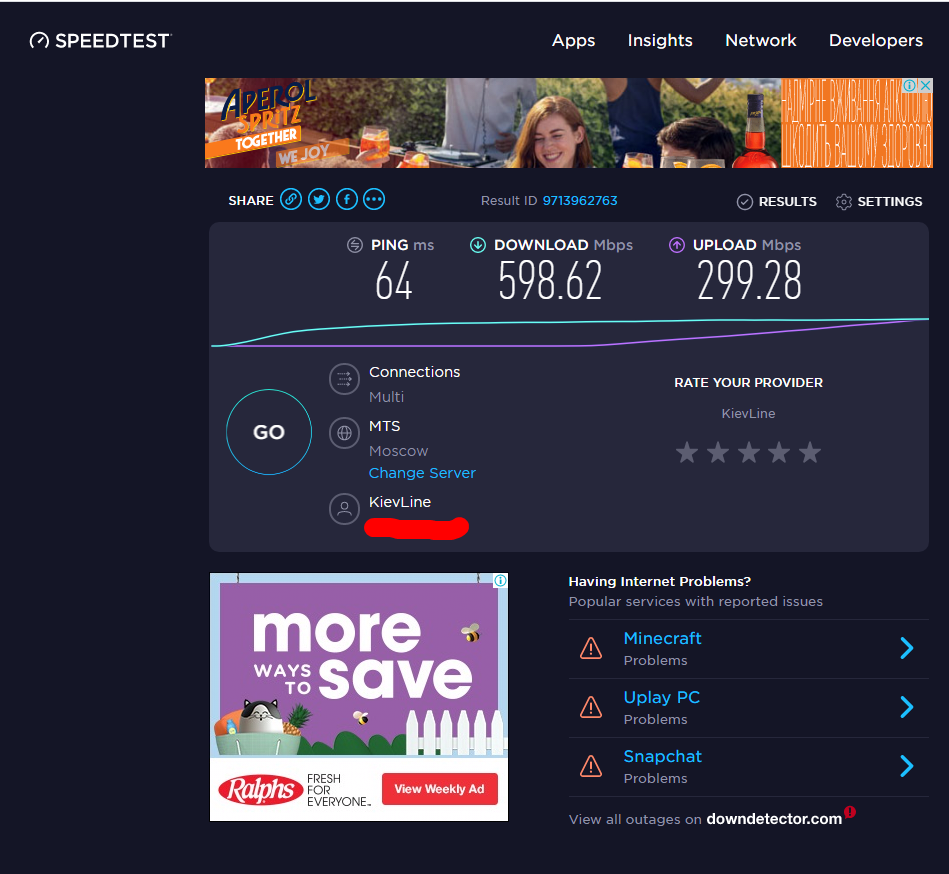
Task: Click KievLine under Rate Your Provider
Action: 748,413
